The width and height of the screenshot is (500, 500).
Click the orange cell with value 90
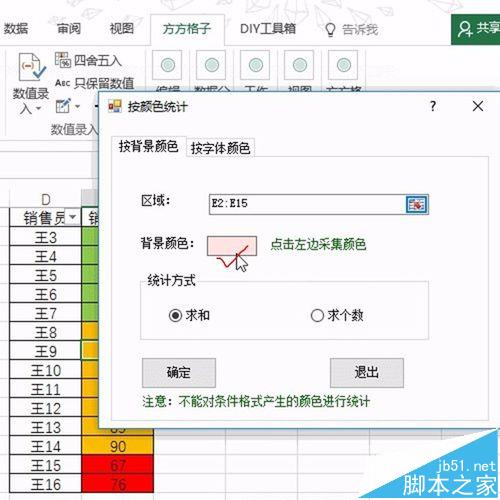click(118, 446)
